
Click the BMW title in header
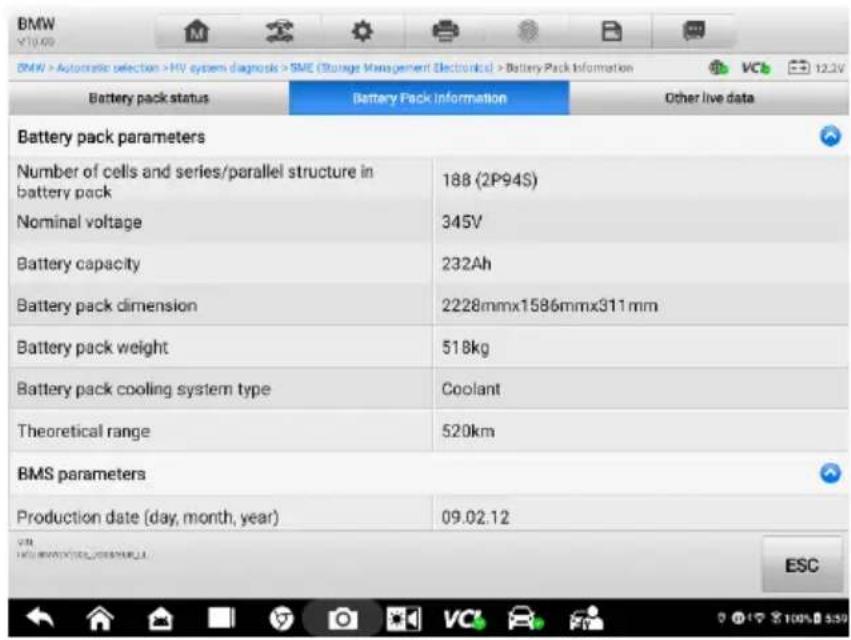36,24
